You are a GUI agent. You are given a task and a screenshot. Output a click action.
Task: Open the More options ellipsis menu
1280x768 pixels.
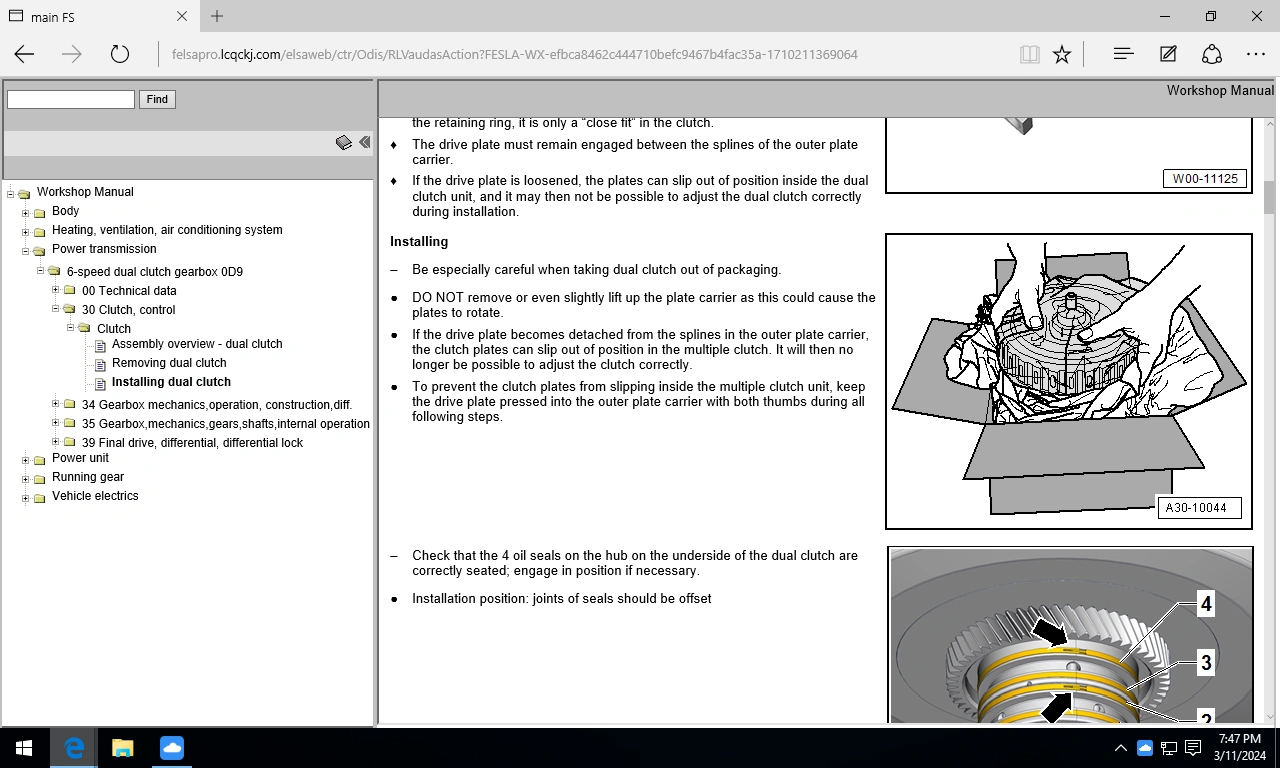tap(1256, 54)
